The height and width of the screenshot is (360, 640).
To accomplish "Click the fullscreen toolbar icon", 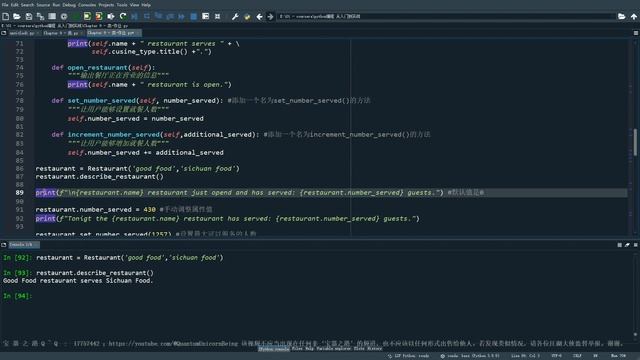I will [x=218, y=16].
